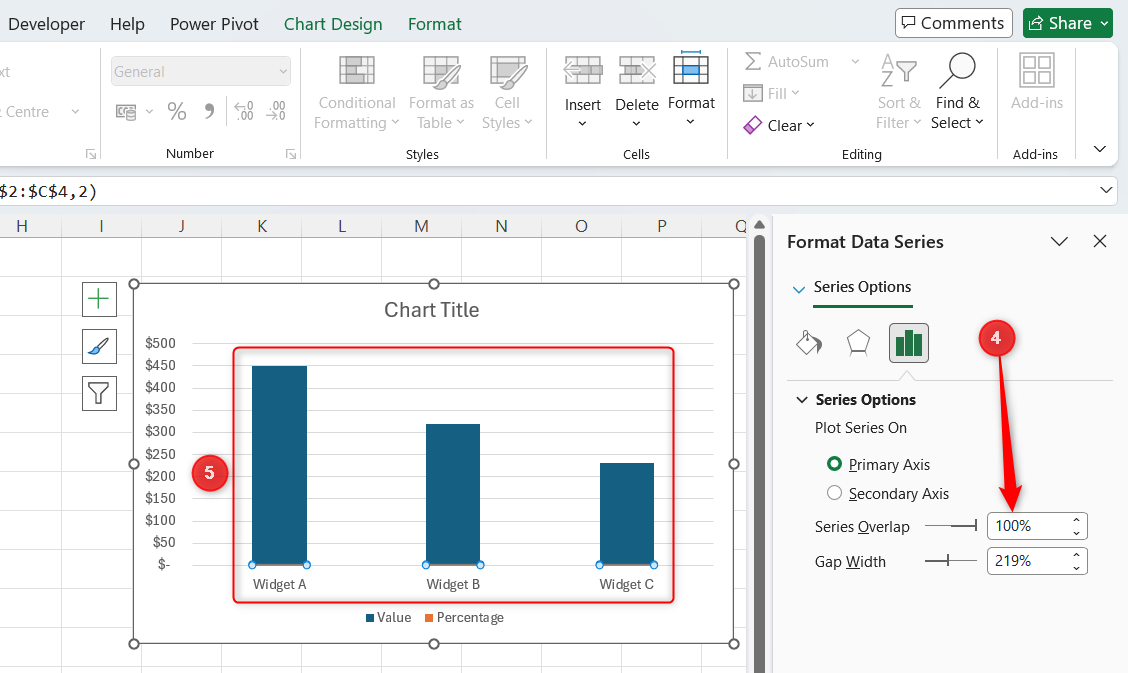Select Series Options bar chart icon
This screenshot has width=1128, height=673.
pyautogui.click(x=909, y=343)
